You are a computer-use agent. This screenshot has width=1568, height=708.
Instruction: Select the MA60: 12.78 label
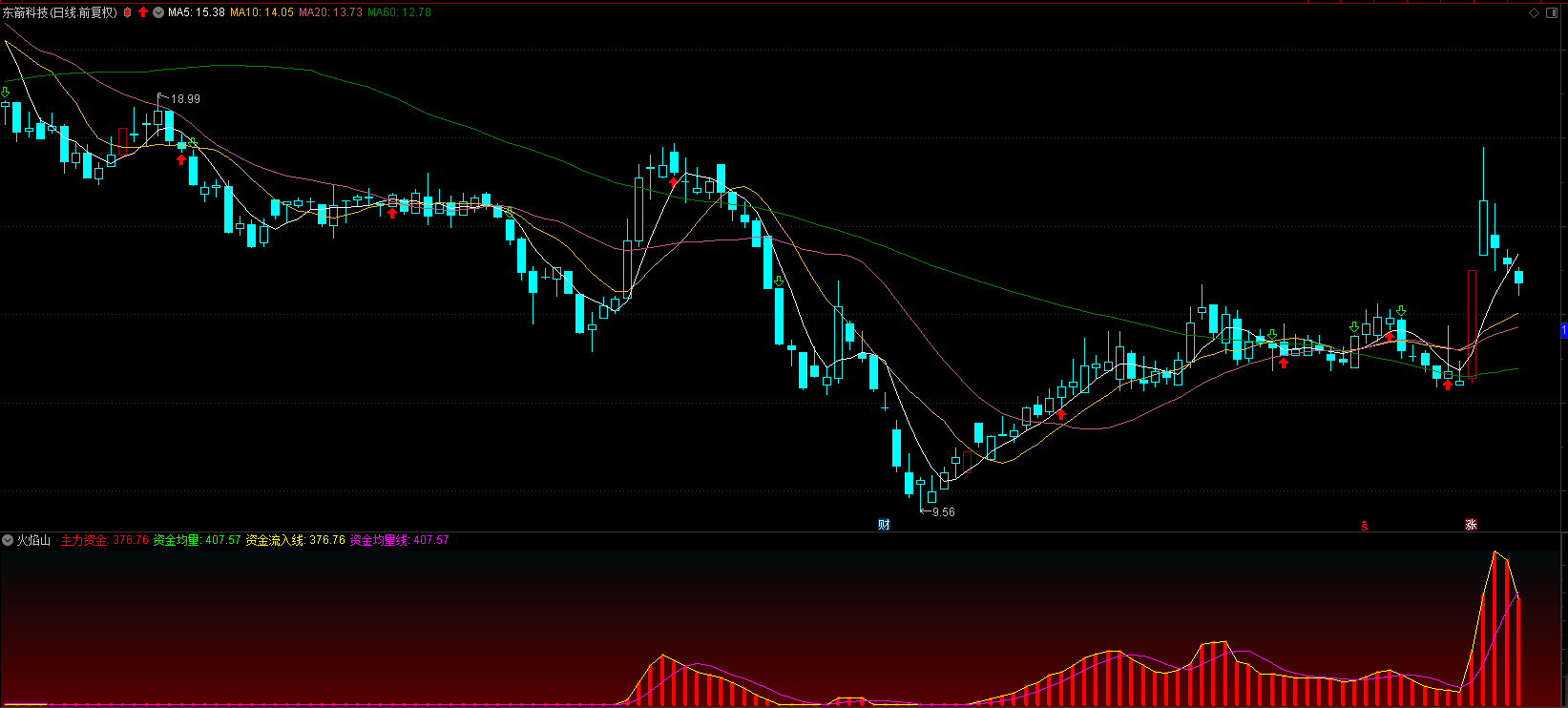coord(400,12)
